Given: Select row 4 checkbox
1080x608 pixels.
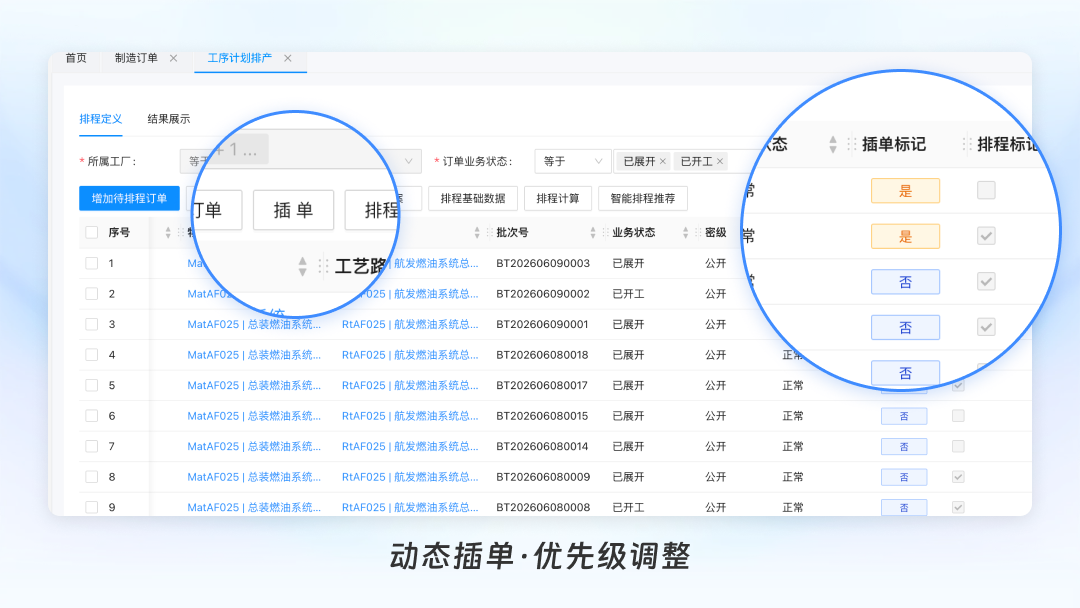Looking at the screenshot, I should click(x=92, y=355).
